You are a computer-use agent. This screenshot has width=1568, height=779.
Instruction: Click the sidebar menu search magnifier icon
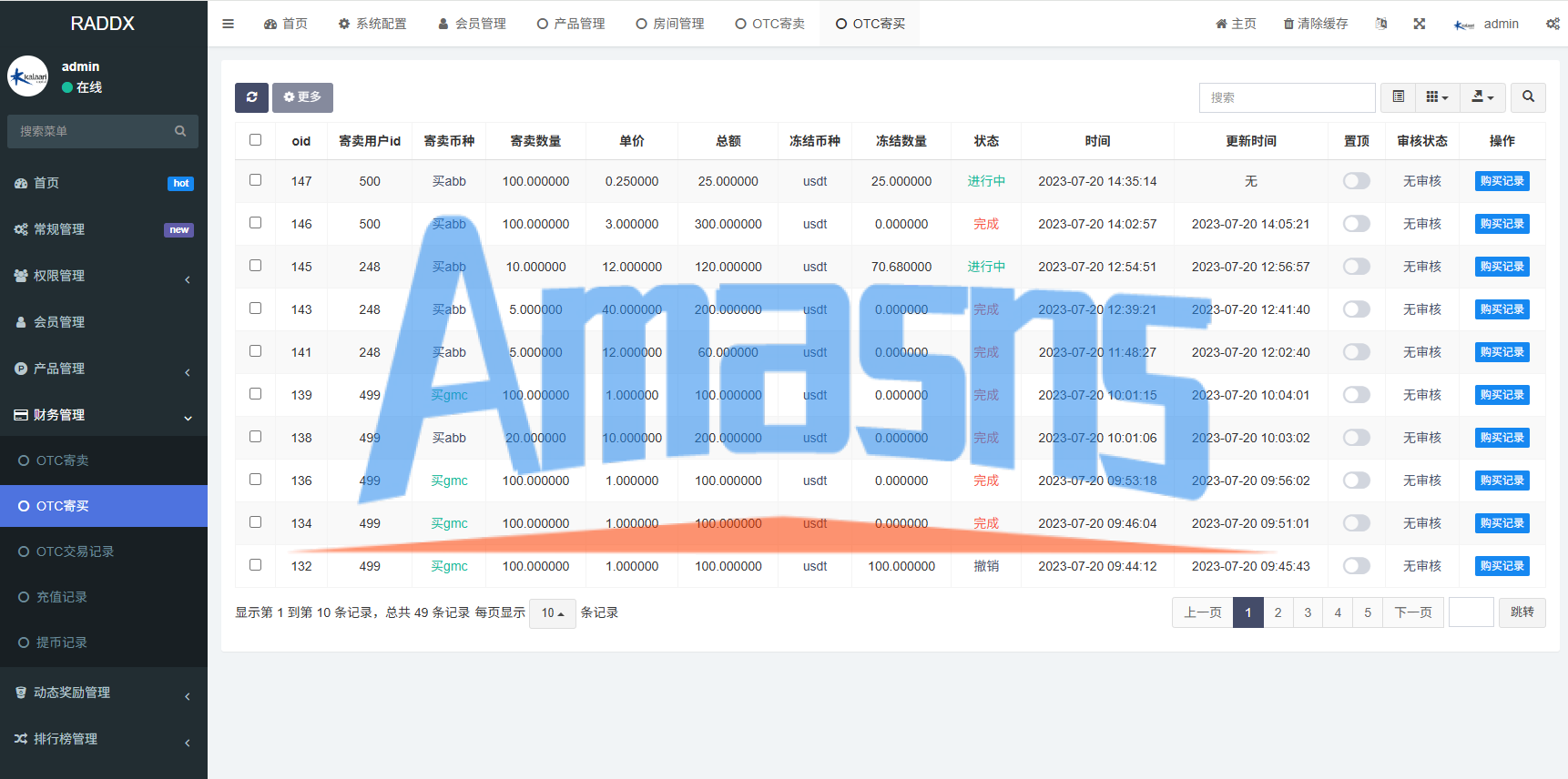180,131
